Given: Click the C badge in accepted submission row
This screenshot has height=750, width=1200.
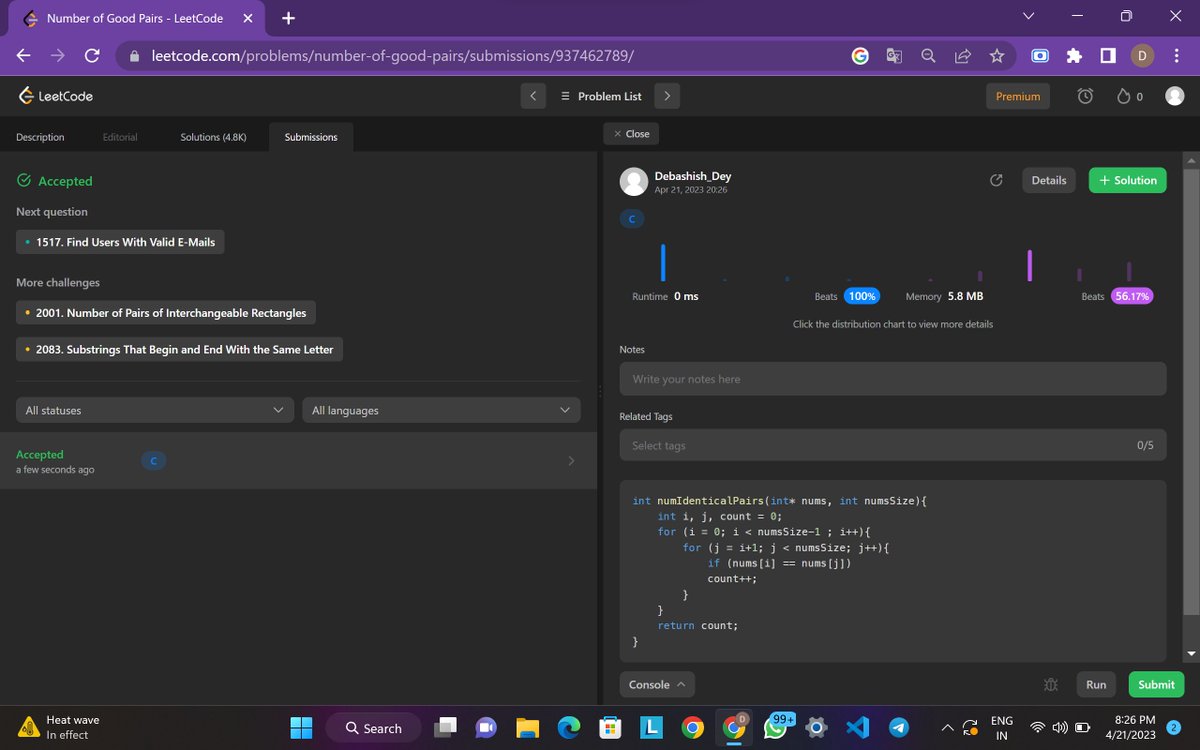Looking at the screenshot, I should [153, 461].
